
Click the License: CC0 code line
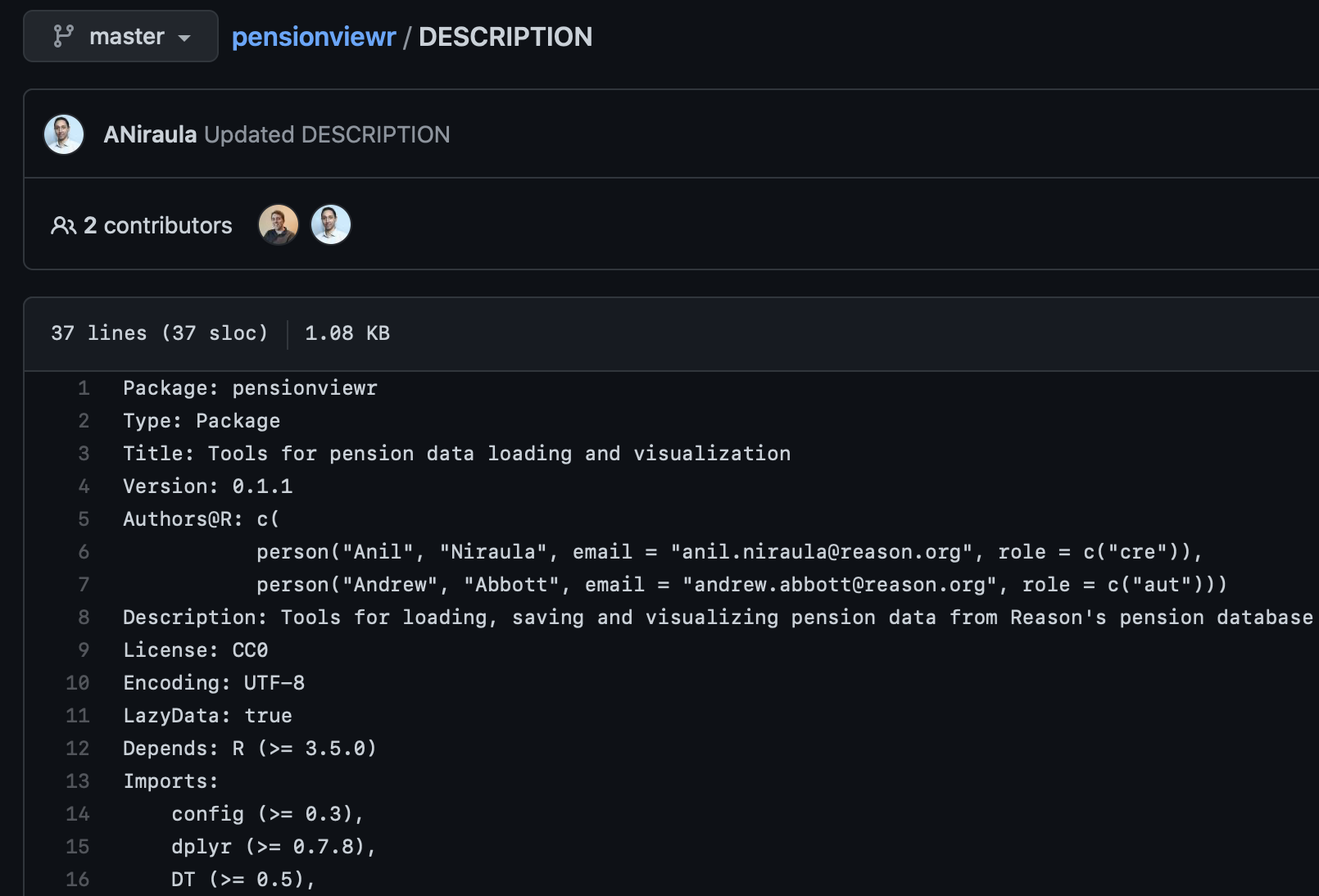pos(196,650)
